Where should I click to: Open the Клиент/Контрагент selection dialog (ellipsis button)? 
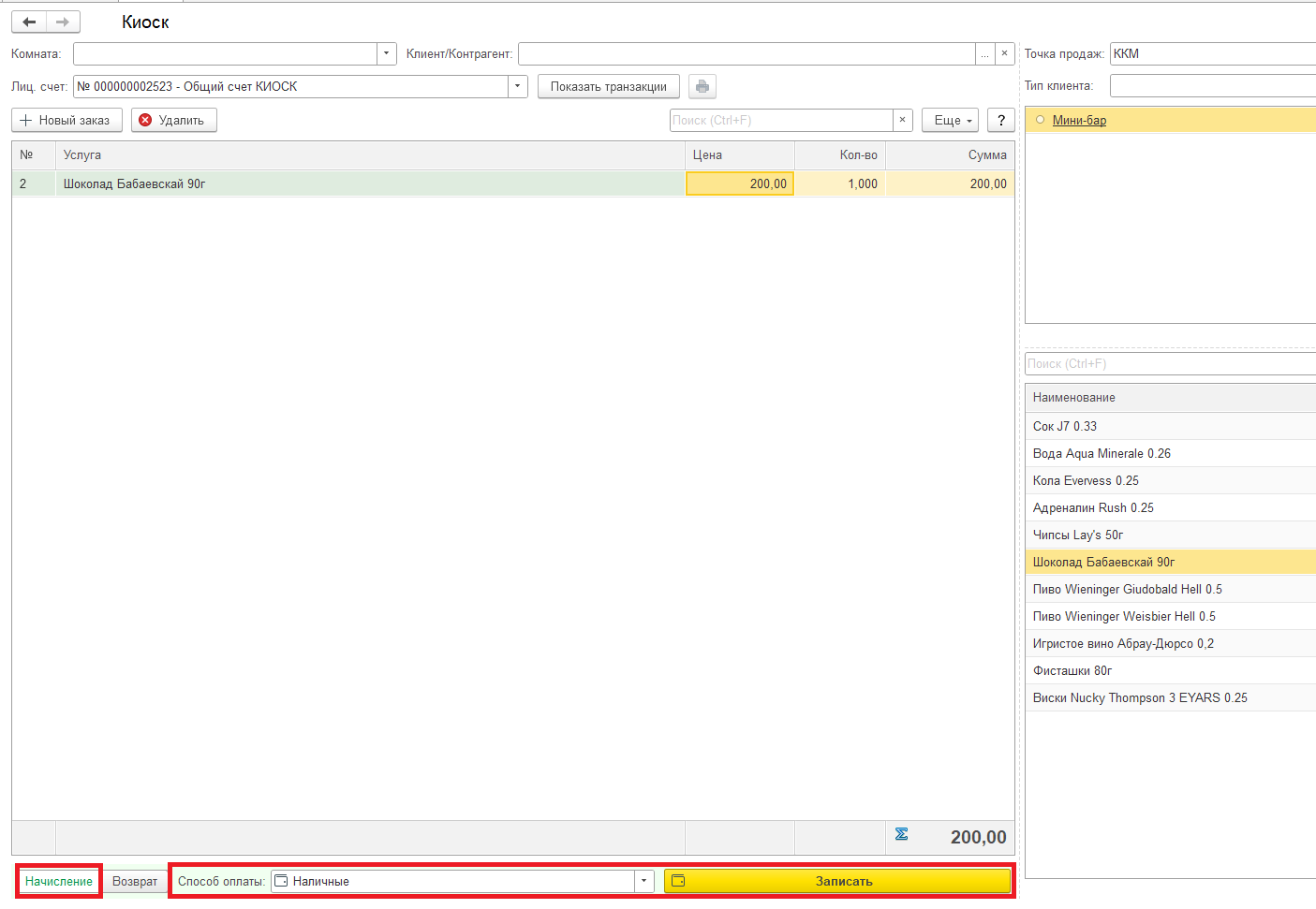click(x=984, y=54)
